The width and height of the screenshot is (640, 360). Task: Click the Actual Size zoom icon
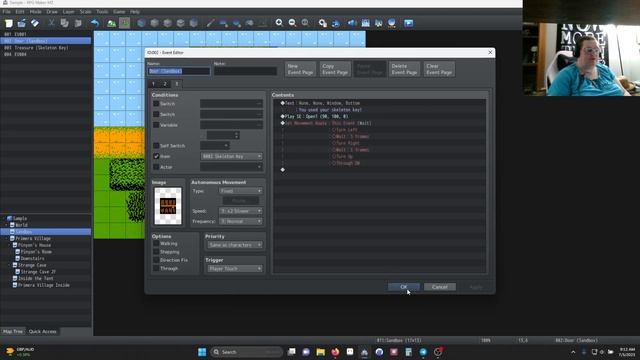tap(305, 23)
